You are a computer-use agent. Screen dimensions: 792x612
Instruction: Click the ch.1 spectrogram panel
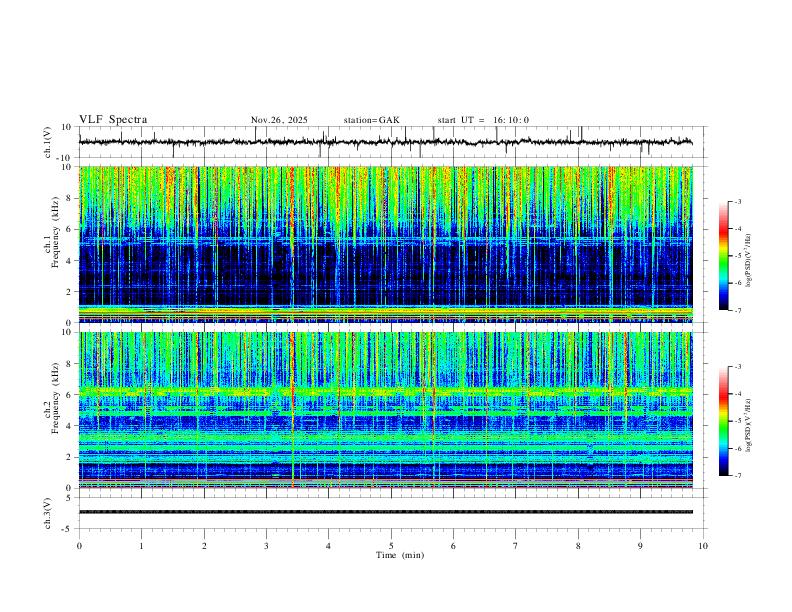(385, 244)
